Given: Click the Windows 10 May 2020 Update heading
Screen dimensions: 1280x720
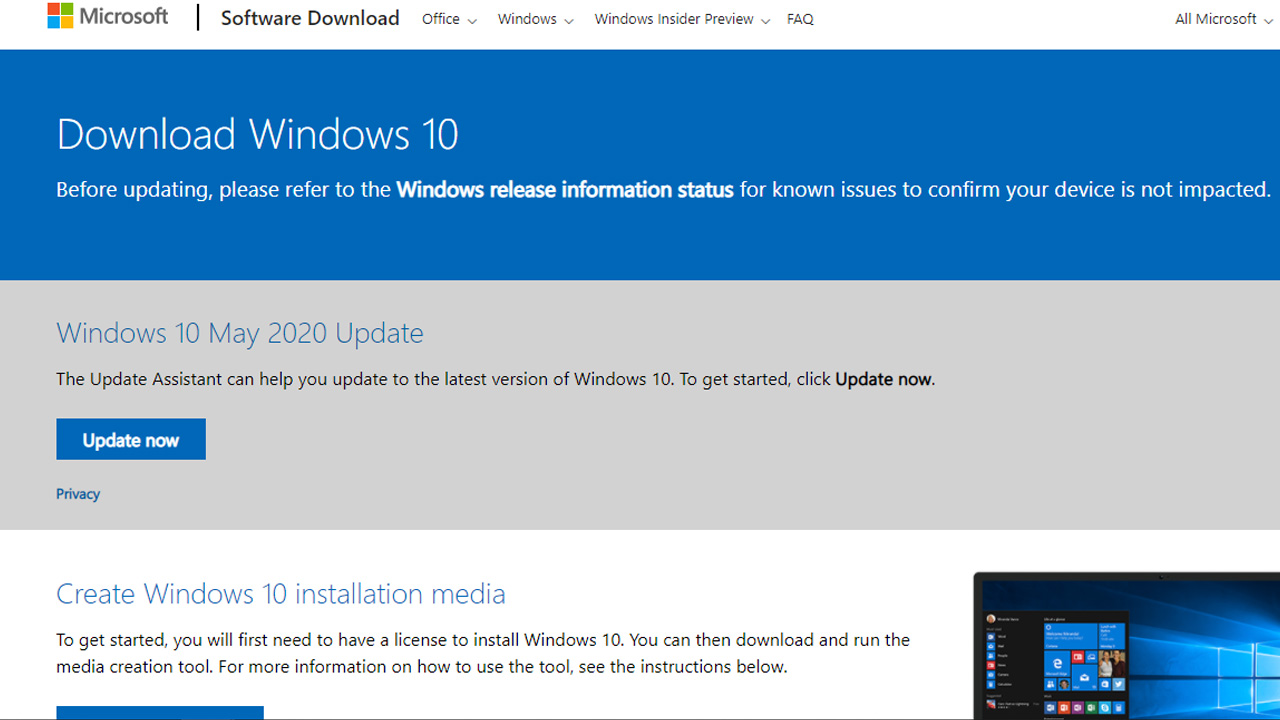Looking at the screenshot, I should point(239,332).
